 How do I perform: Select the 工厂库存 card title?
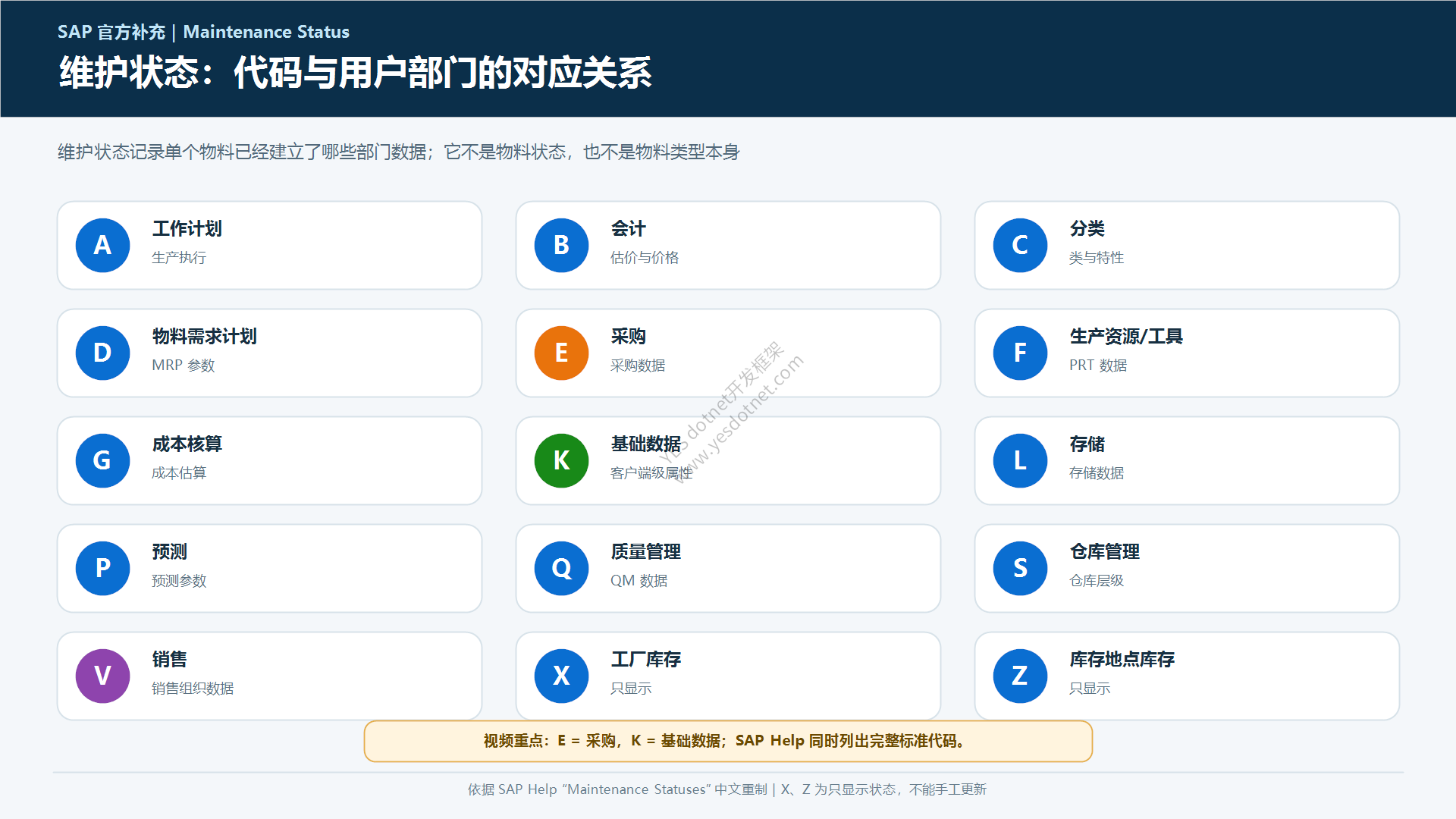645,659
